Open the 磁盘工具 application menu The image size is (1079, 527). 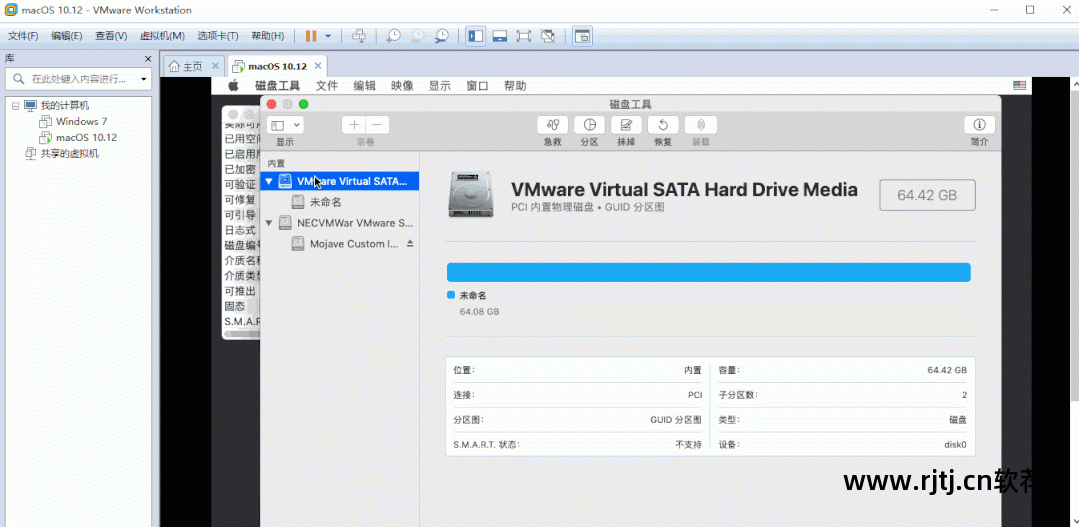tap(277, 85)
